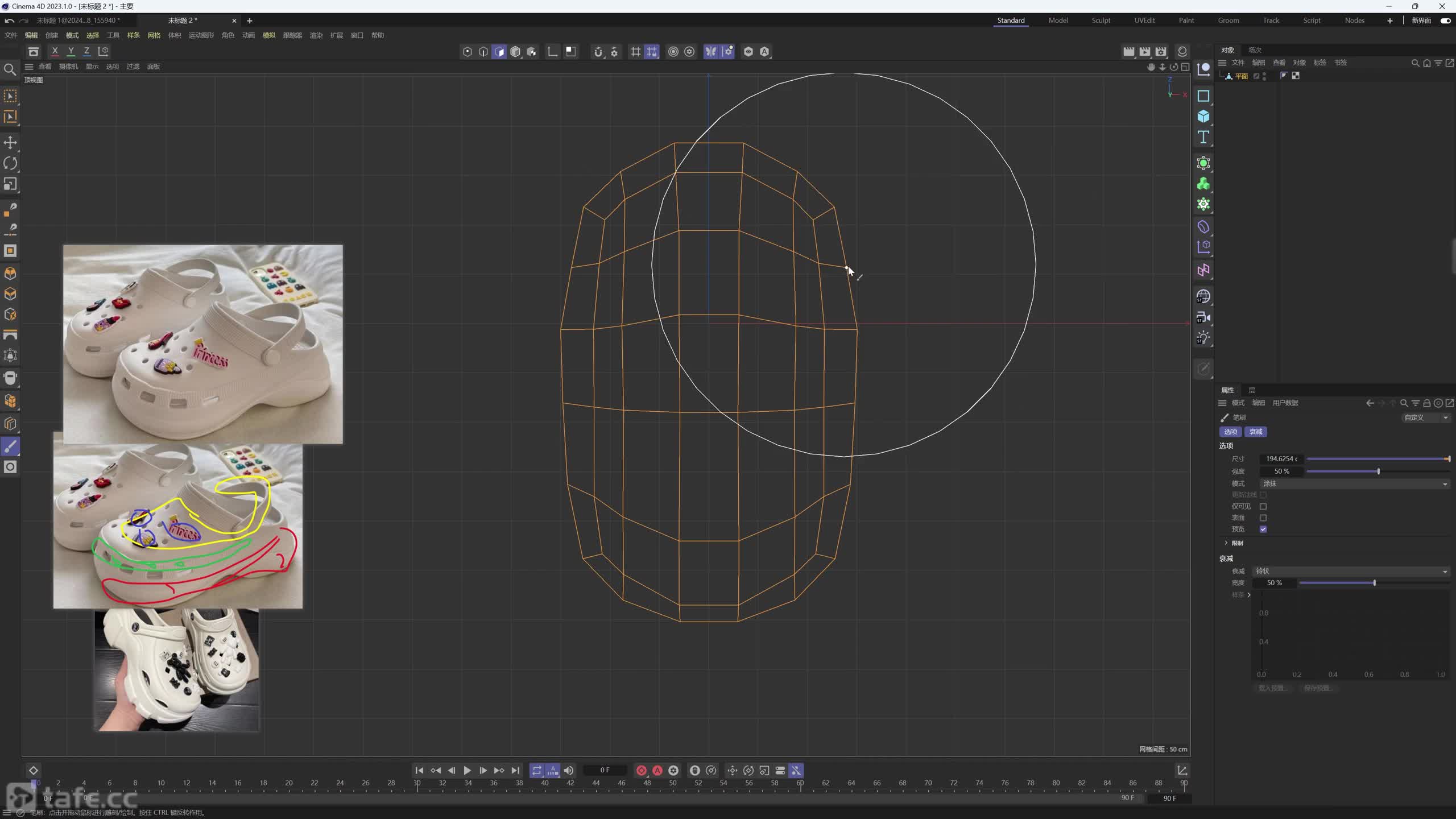The height and width of the screenshot is (819, 1456).
Task: Check the 表面 checkbox
Action: [x=1263, y=518]
